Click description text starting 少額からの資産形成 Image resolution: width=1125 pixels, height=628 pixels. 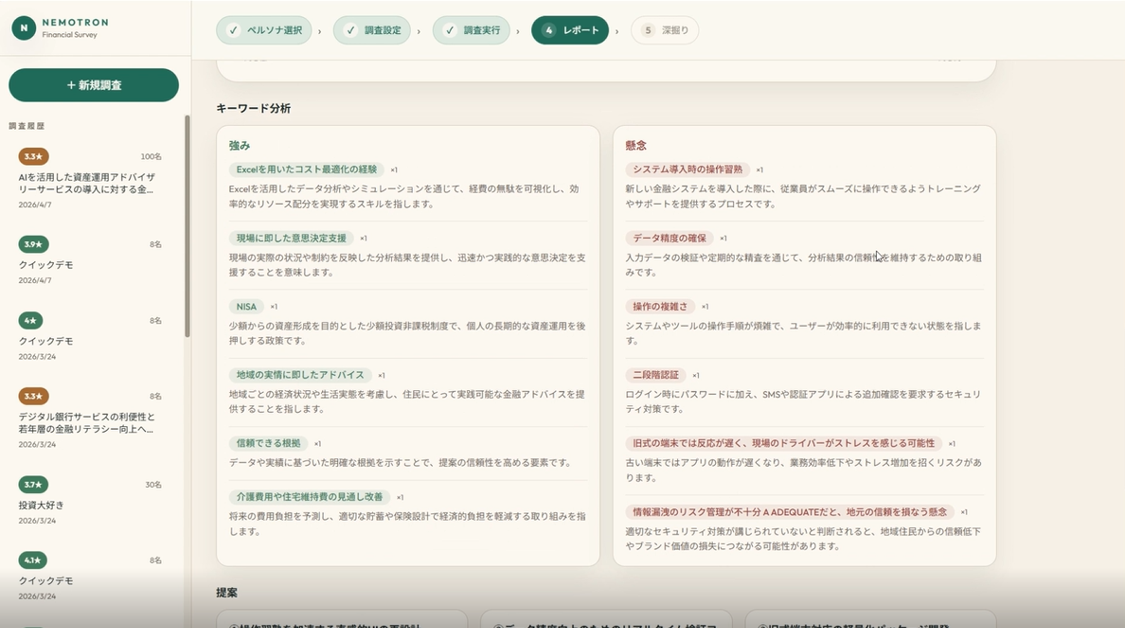tap(407, 333)
